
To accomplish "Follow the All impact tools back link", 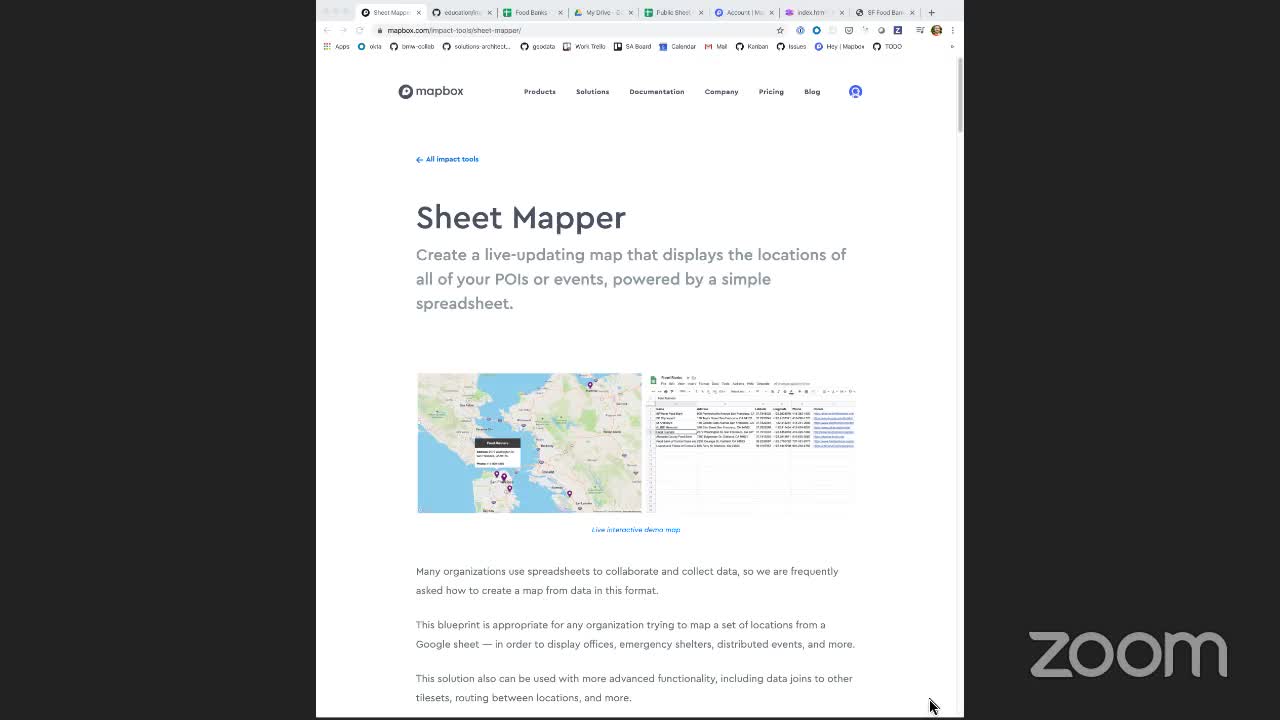I will (x=447, y=159).
